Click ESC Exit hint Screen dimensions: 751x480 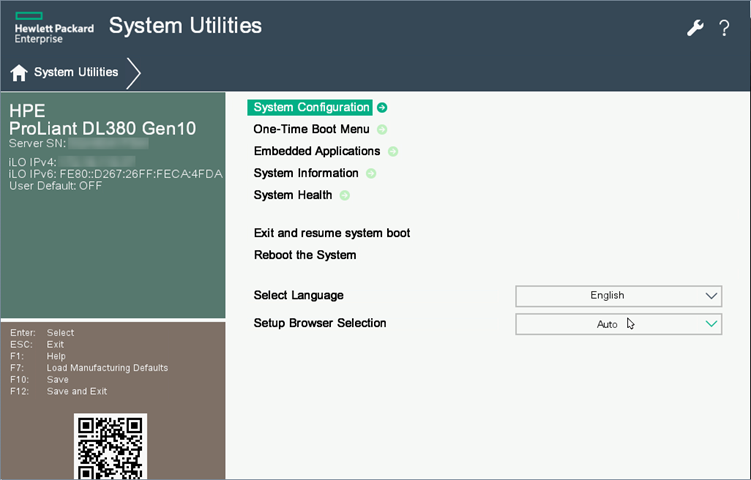click(x=37, y=344)
